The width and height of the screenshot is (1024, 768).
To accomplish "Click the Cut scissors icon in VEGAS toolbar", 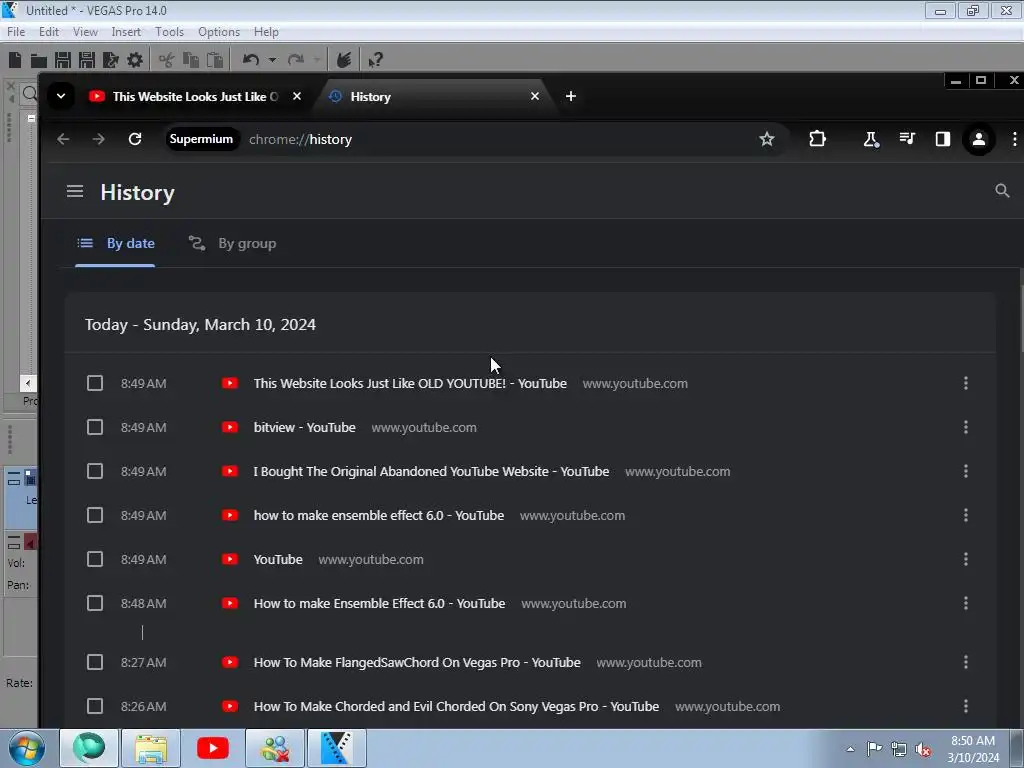I will pos(167,60).
